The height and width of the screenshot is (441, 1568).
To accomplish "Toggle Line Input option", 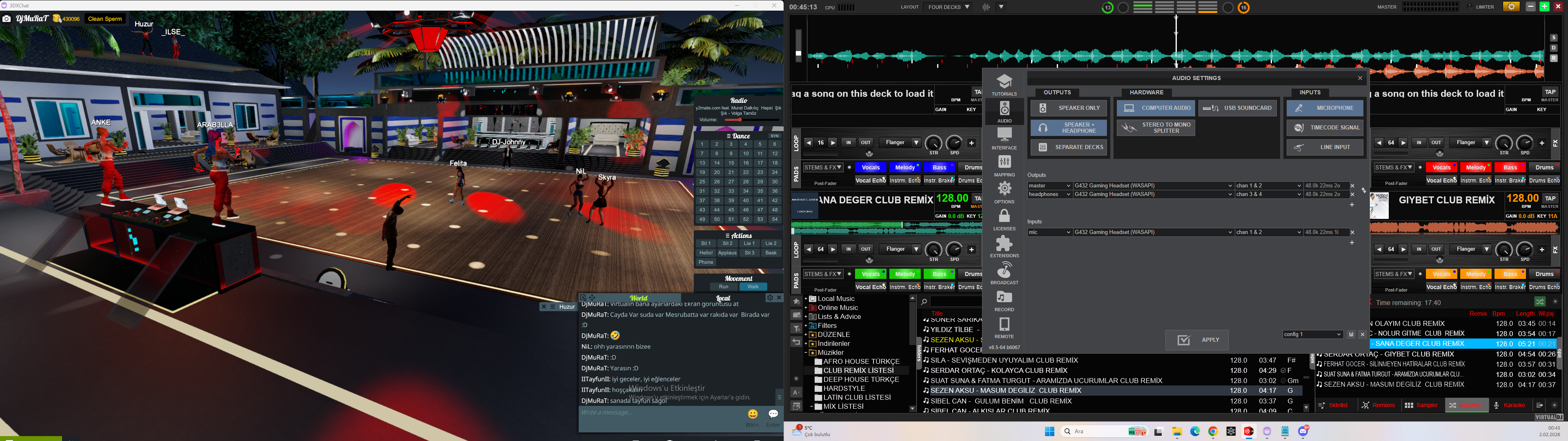I will point(1325,147).
